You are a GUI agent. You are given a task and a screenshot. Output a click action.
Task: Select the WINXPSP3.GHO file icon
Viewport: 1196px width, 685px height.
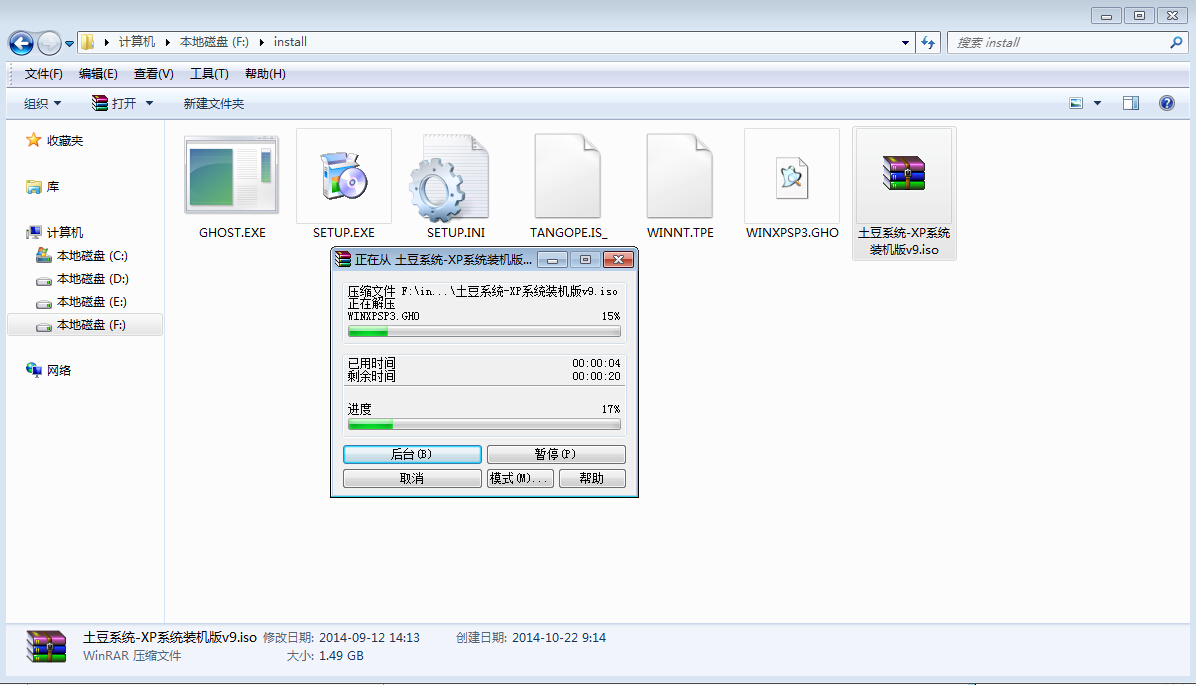(791, 176)
